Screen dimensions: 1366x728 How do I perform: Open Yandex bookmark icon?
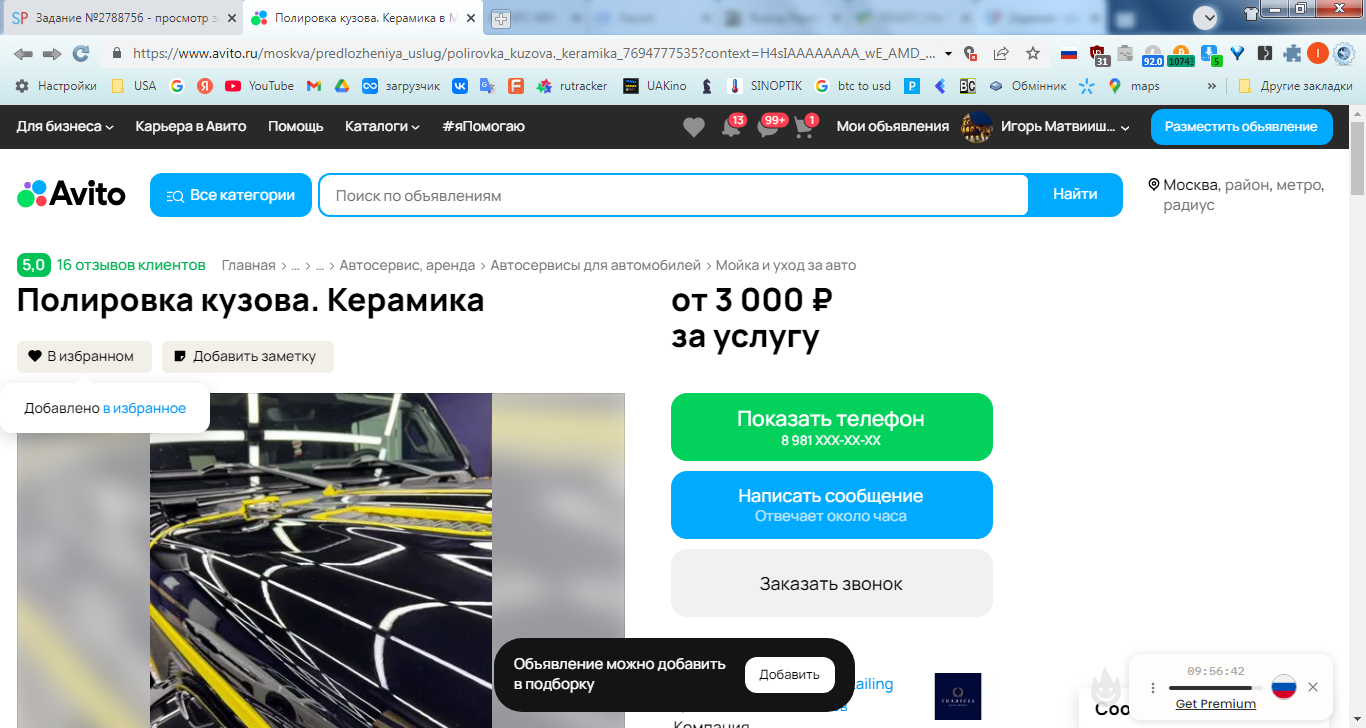point(204,86)
